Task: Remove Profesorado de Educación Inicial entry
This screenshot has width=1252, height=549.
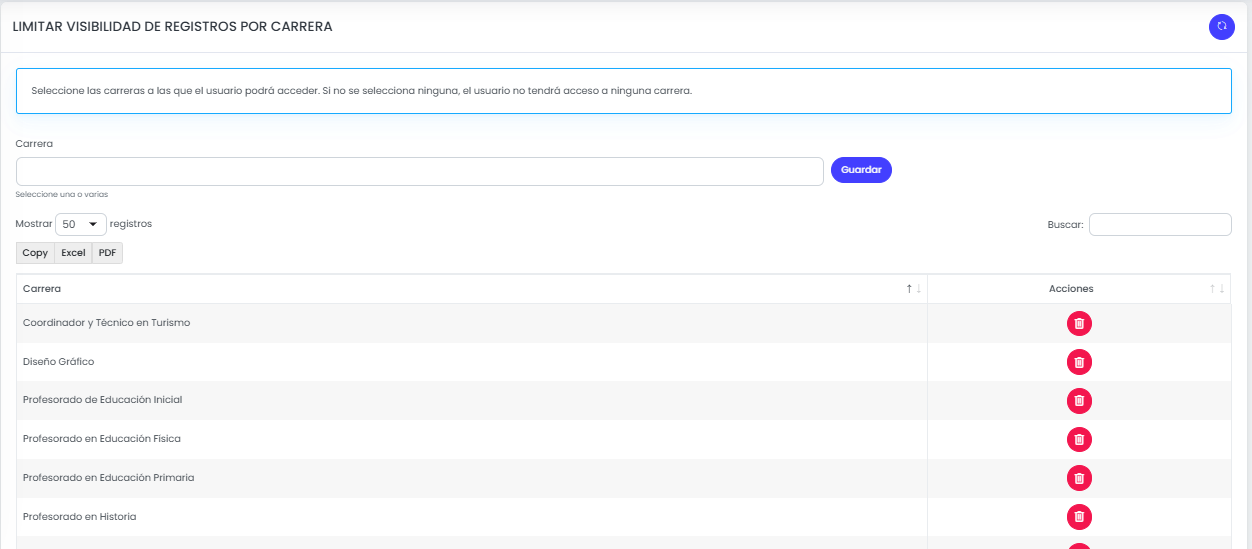Action: pos(1079,401)
